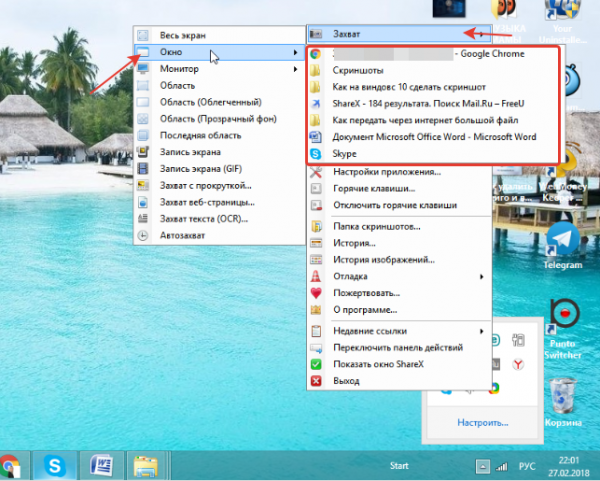Viewport: 600px width, 481px height.
Task: Click the Отладка traffic cone icon
Action: 316,276
